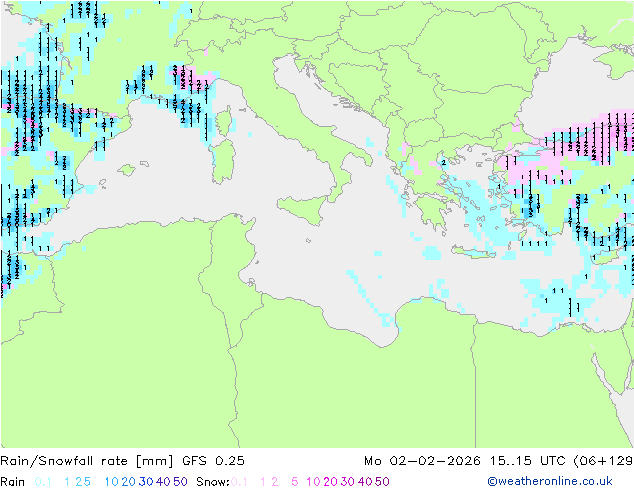Click the rain legend value 30

point(146,482)
